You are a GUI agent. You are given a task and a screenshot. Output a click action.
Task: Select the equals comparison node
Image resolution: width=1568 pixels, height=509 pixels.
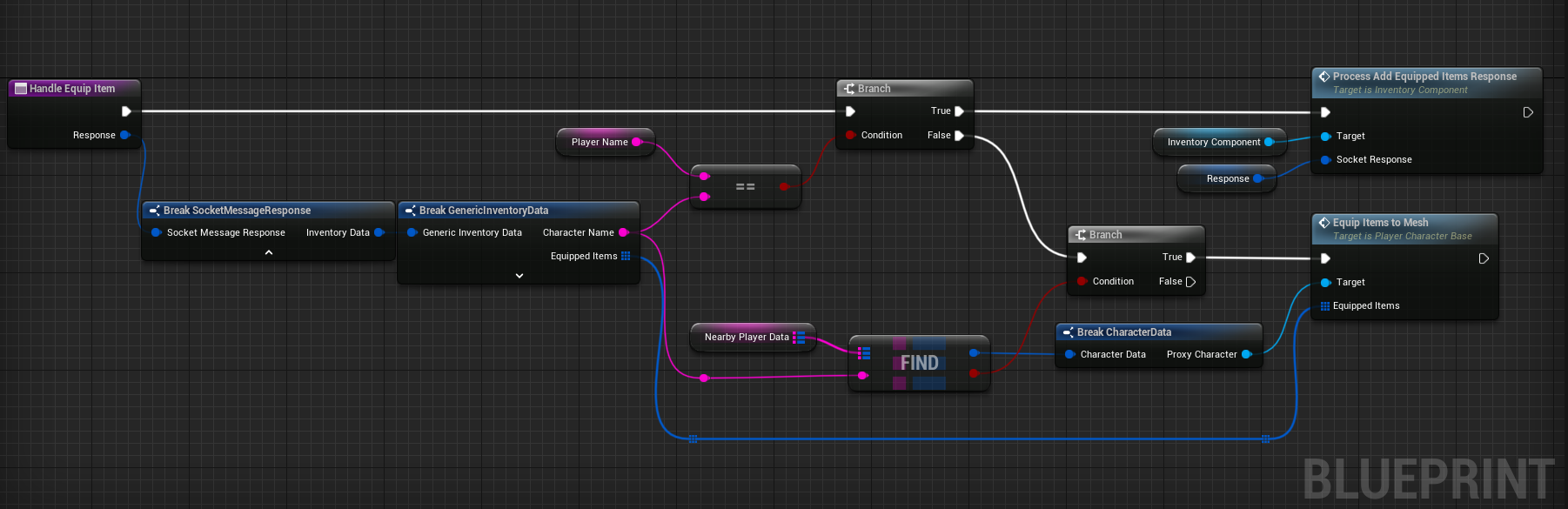pos(746,186)
